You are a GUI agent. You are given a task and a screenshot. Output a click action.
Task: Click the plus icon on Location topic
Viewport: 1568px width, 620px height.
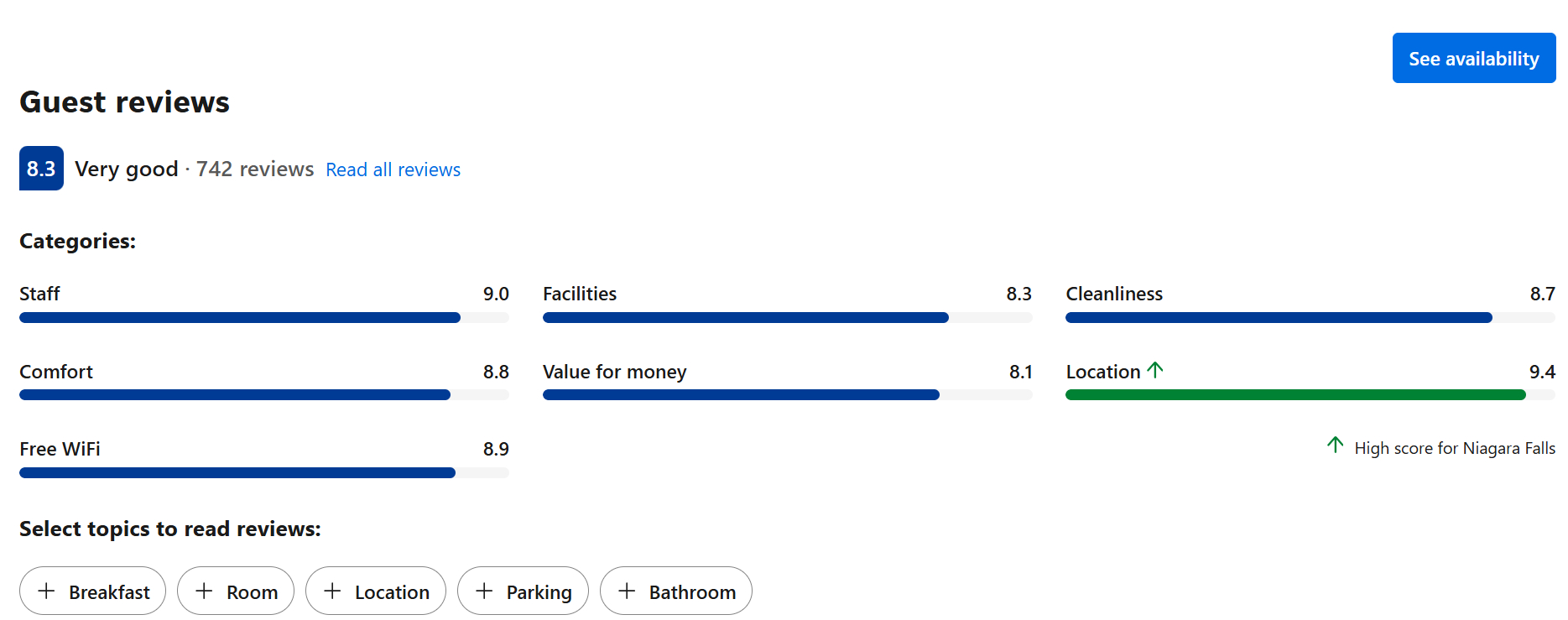click(332, 591)
